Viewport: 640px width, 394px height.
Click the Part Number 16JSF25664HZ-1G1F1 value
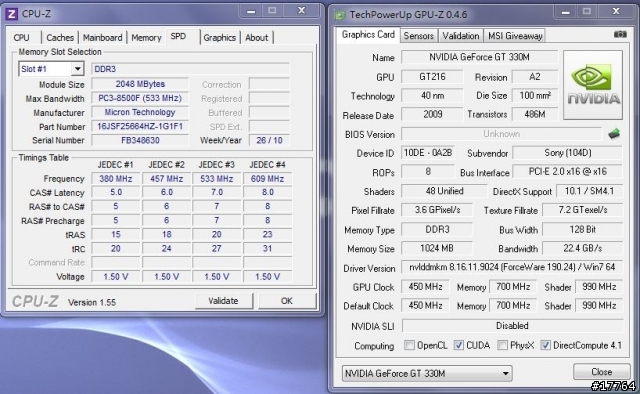(x=140, y=126)
